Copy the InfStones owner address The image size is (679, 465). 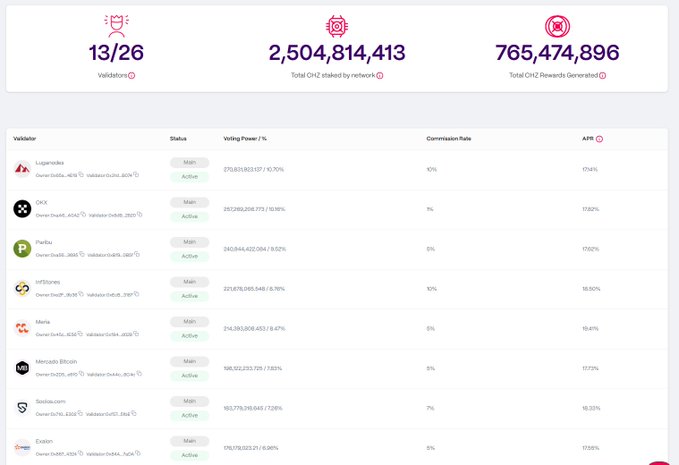(82, 295)
